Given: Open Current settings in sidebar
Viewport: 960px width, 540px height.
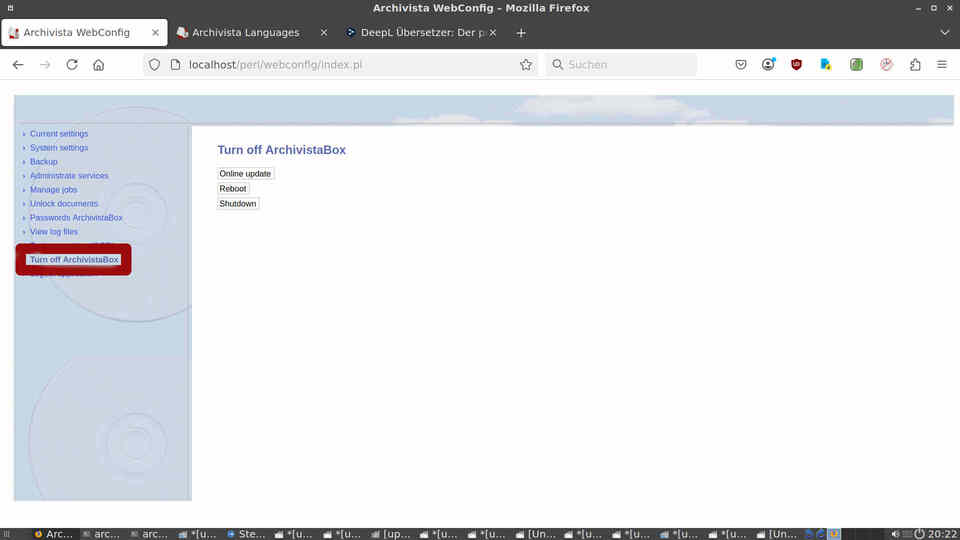Looking at the screenshot, I should tap(59, 133).
